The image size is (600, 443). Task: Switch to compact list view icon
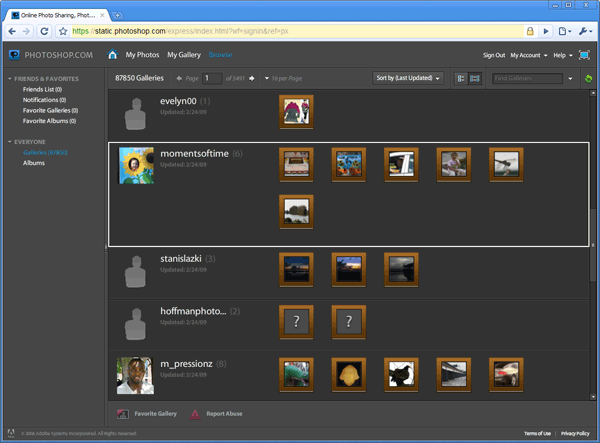click(461, 78)
